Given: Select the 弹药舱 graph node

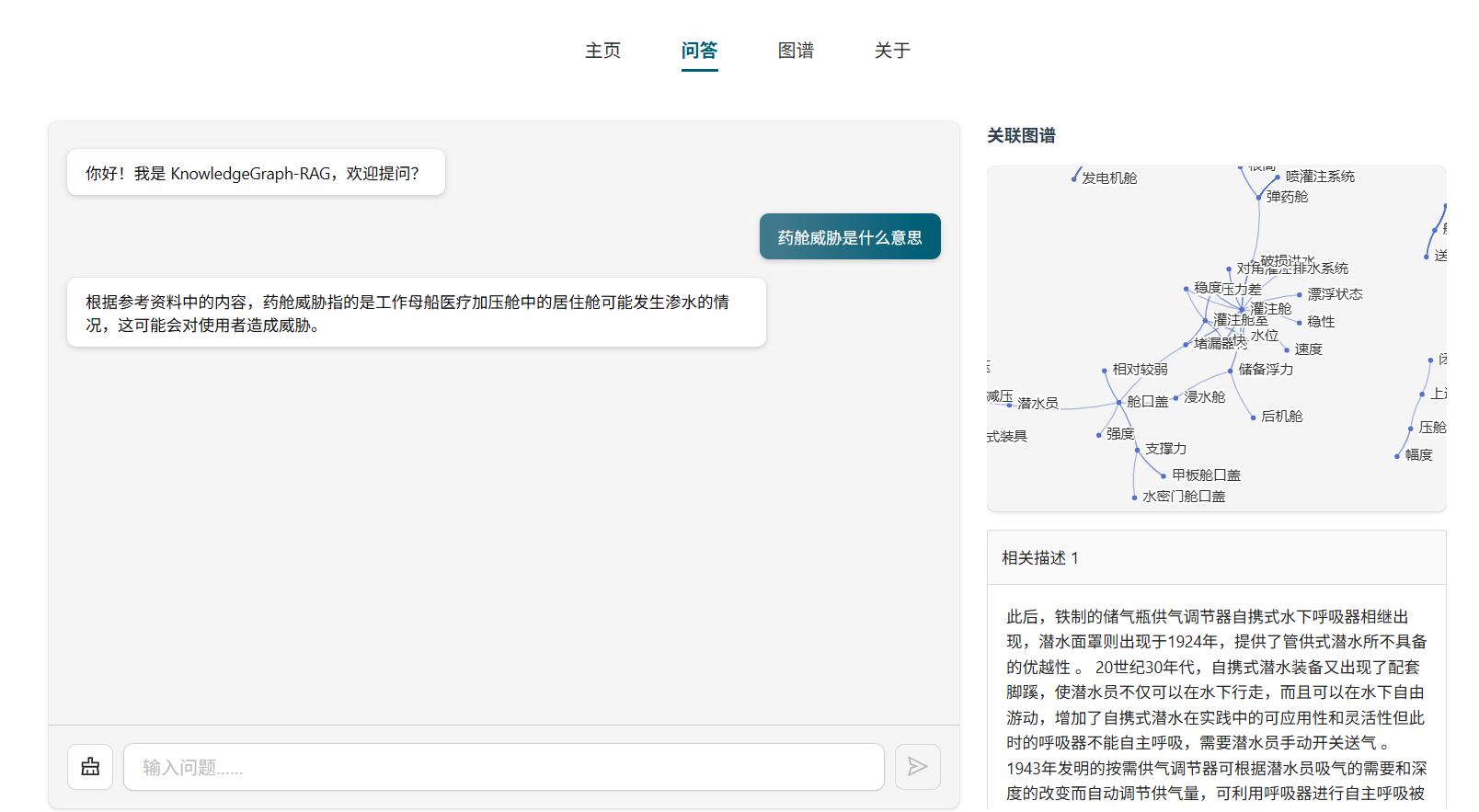Looking at the screenshot, I should 1258,197.
